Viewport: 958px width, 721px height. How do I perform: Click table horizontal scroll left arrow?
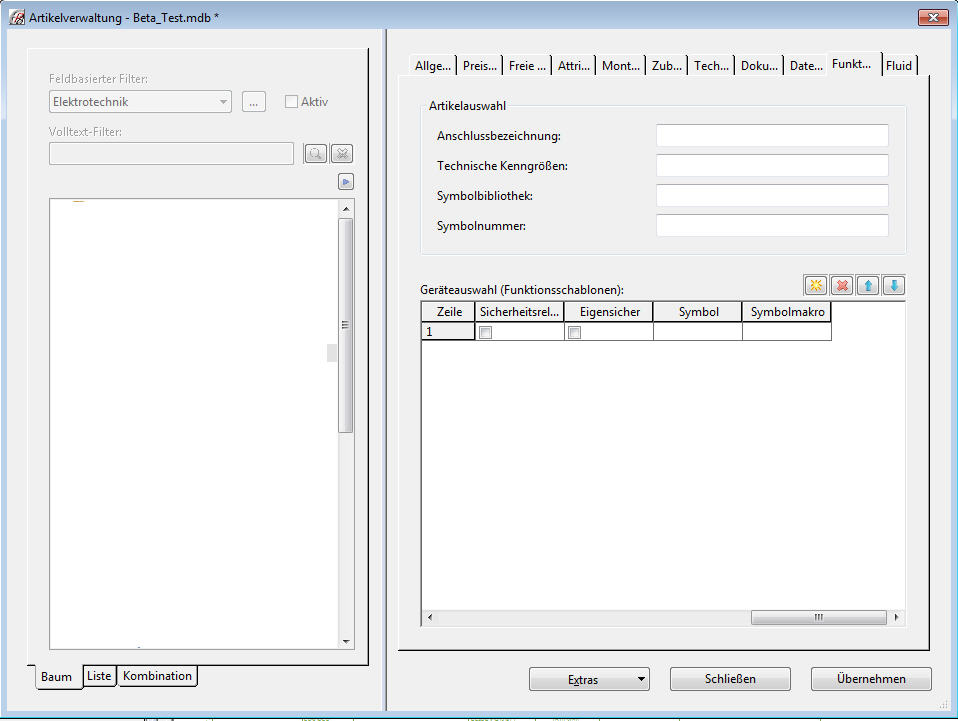(430, 617)
